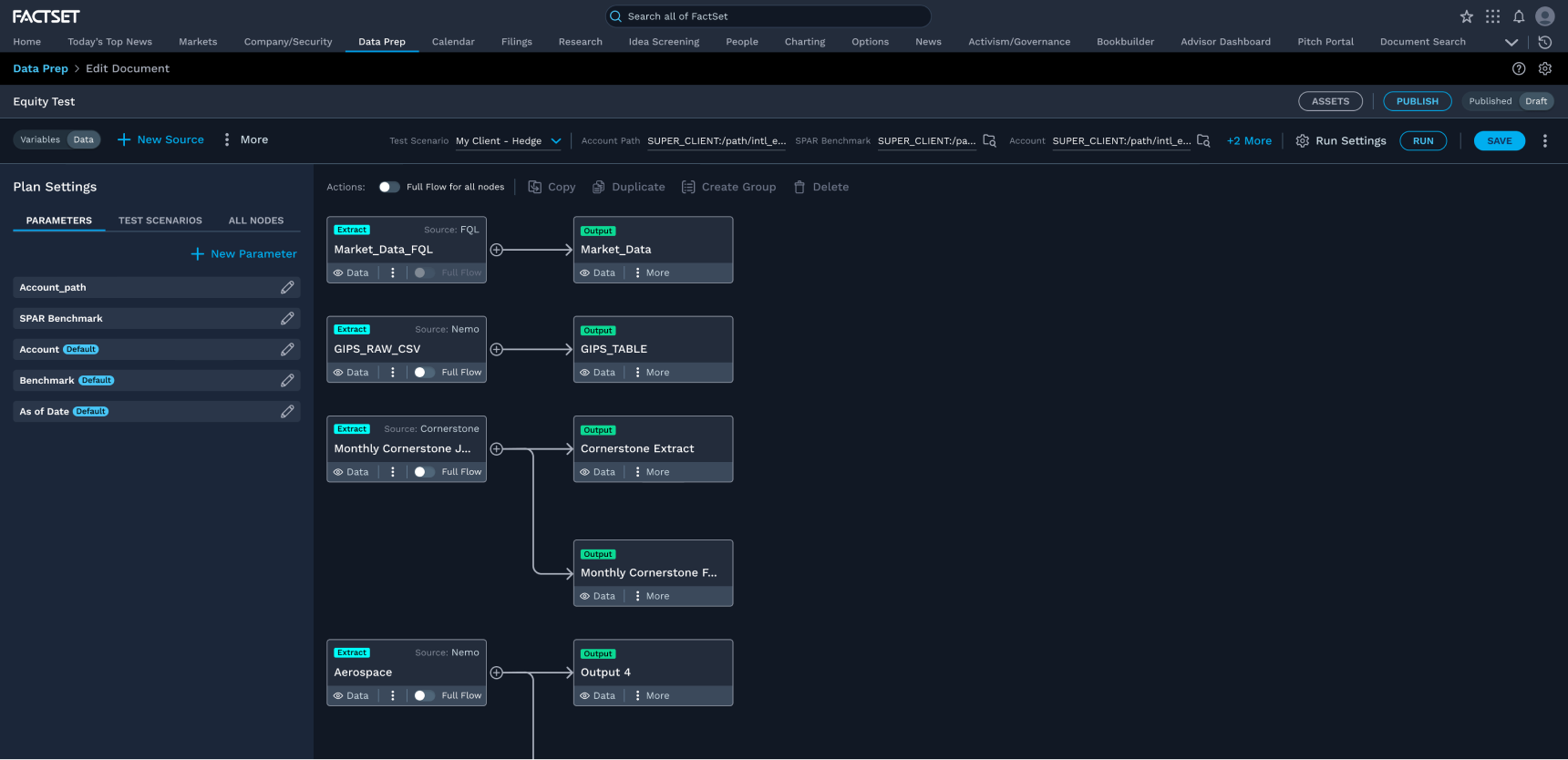View Data on the GIPS_TABLE output

[598, 372]
